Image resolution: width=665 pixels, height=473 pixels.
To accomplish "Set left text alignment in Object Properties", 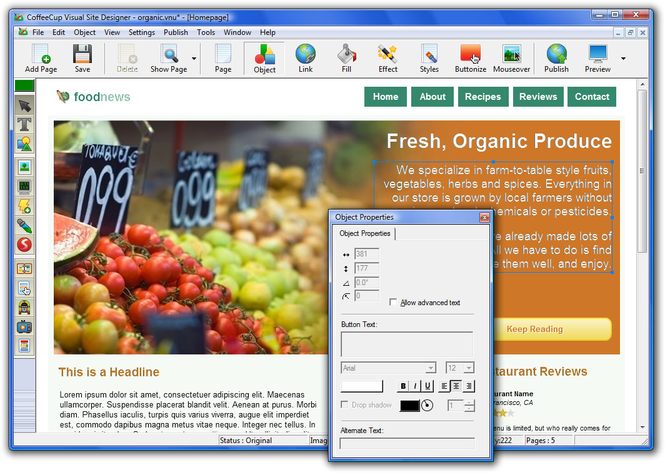I will coord(444,386).
